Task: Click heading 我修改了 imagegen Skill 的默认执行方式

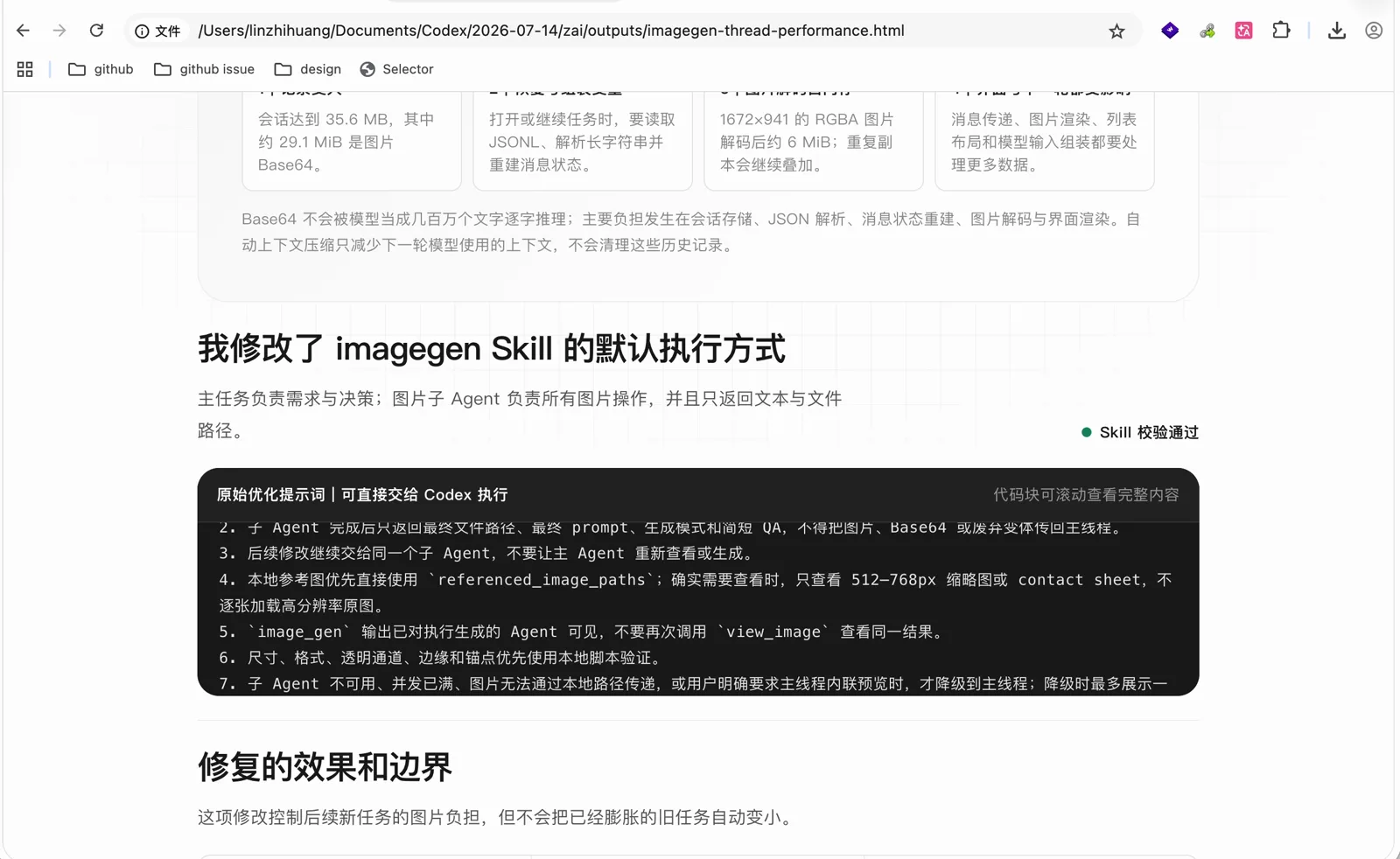Action: tap(492, 348)
